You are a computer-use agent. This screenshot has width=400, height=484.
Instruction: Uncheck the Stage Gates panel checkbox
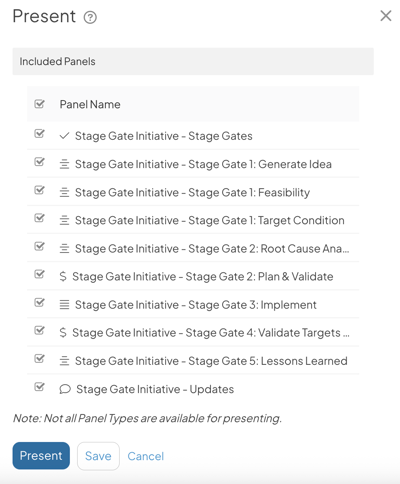coord(39,133)
